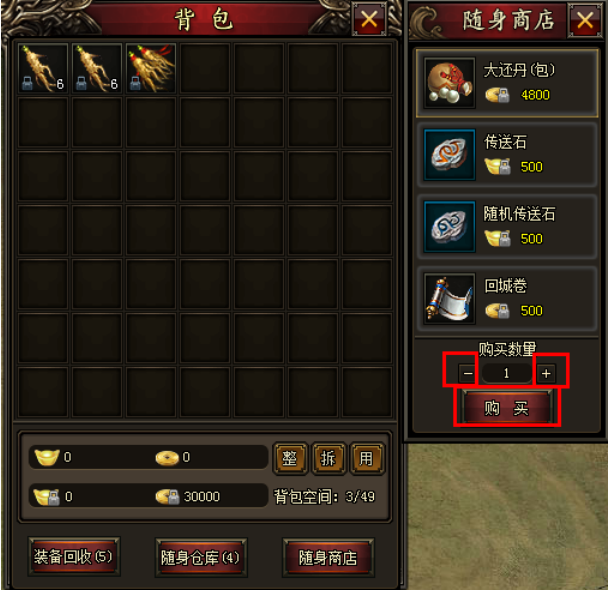This screenshot has width=609, height=591.
Task: Increase purchase quantity with plus button
Action: [x=546, y=374]
